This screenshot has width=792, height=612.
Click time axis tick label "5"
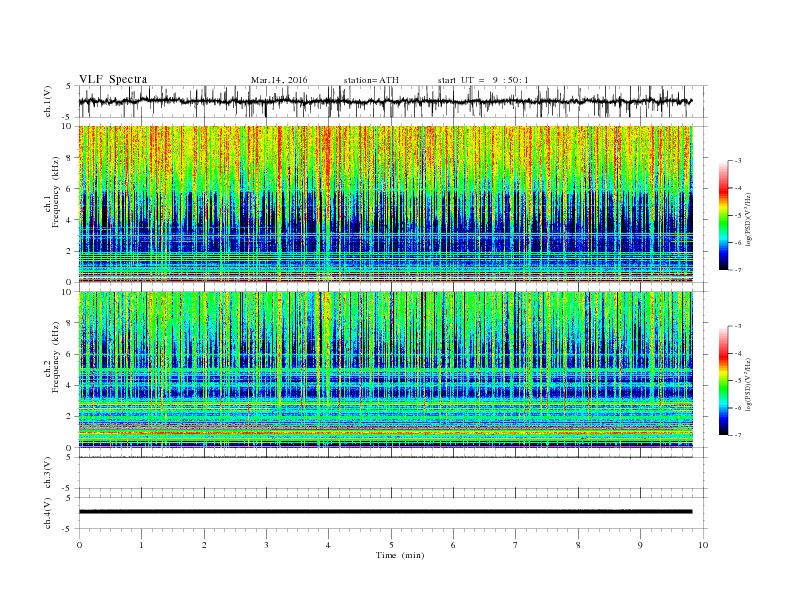click(x=391, y=545)
